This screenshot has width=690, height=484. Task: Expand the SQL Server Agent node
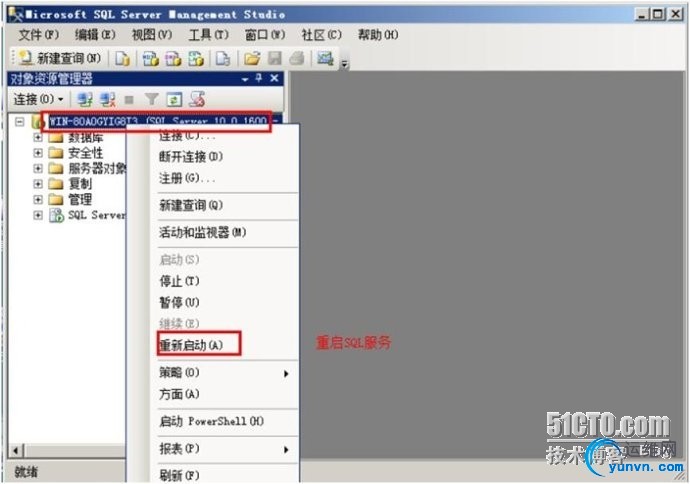[x=38, y=215]
